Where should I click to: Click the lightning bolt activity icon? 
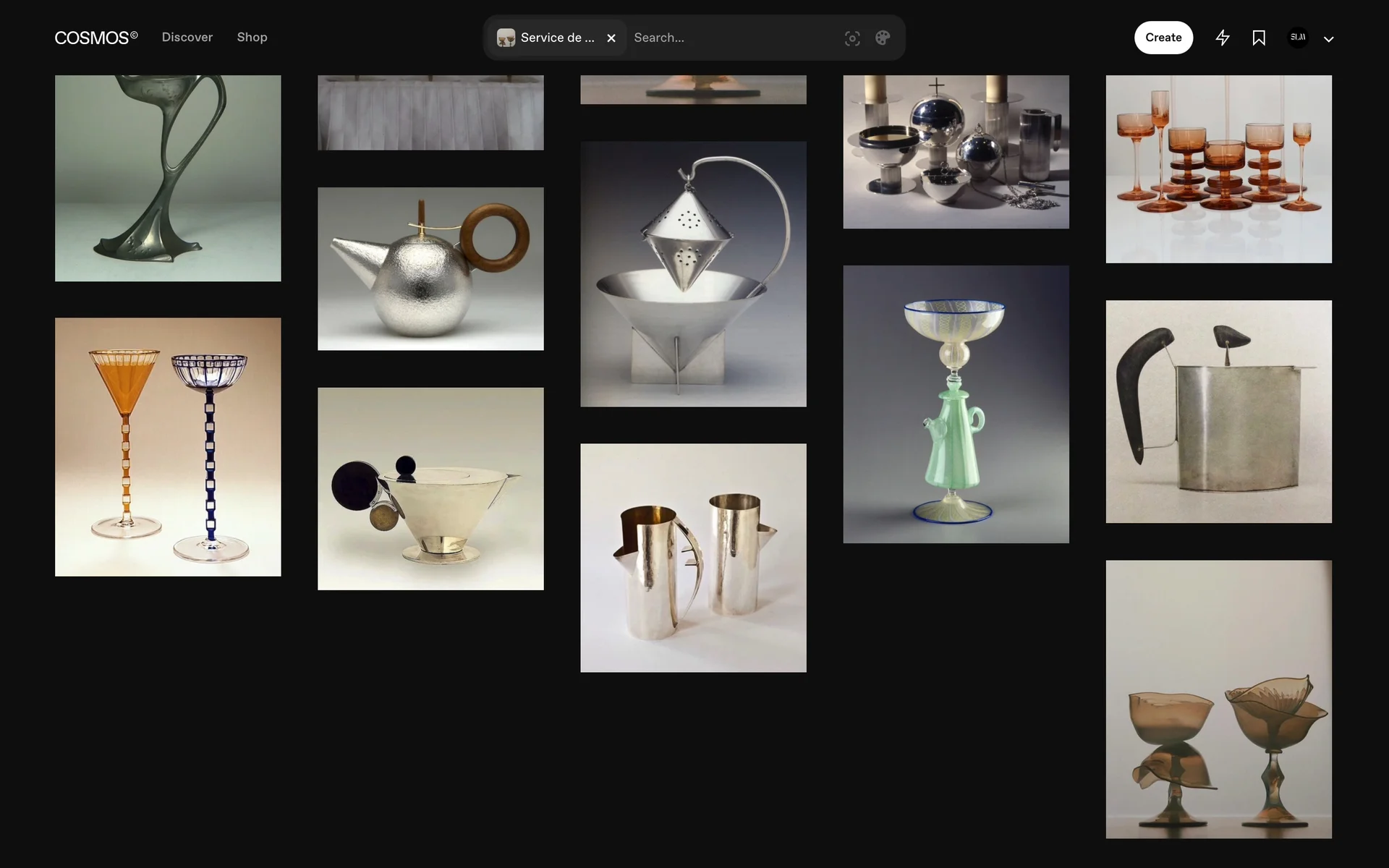click(1223, 38)
